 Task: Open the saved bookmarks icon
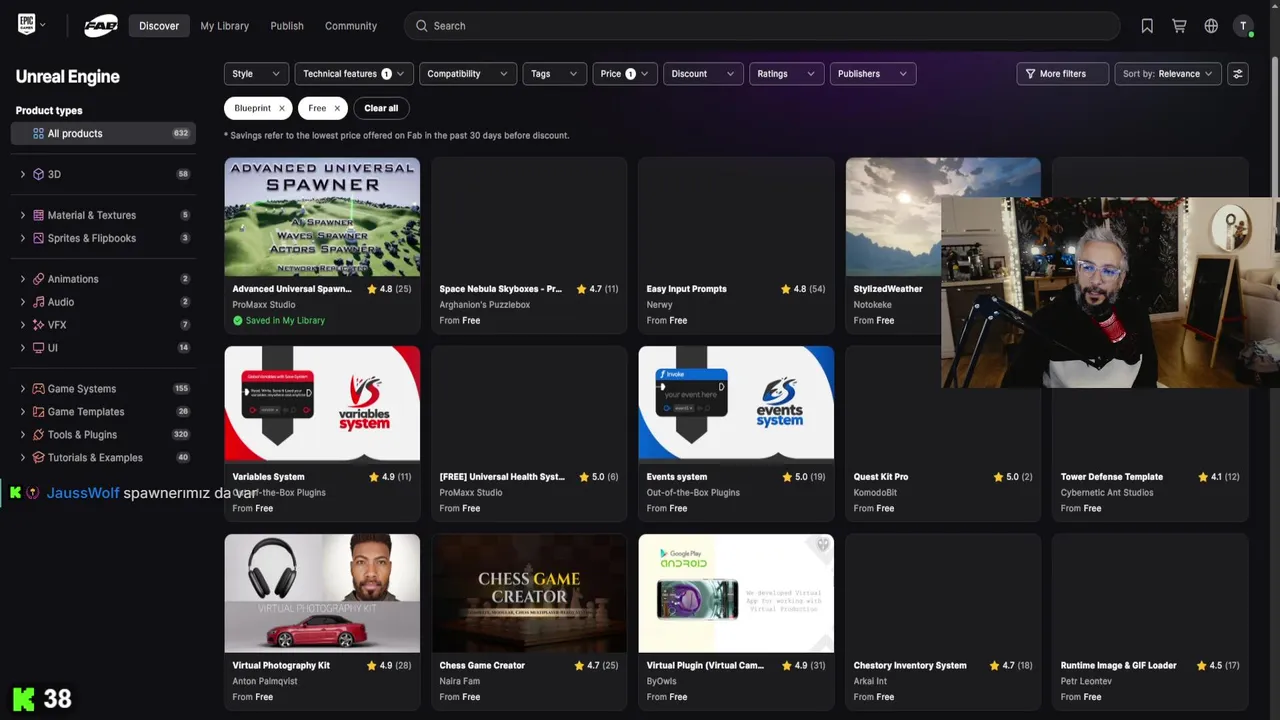pos(1147,26)
